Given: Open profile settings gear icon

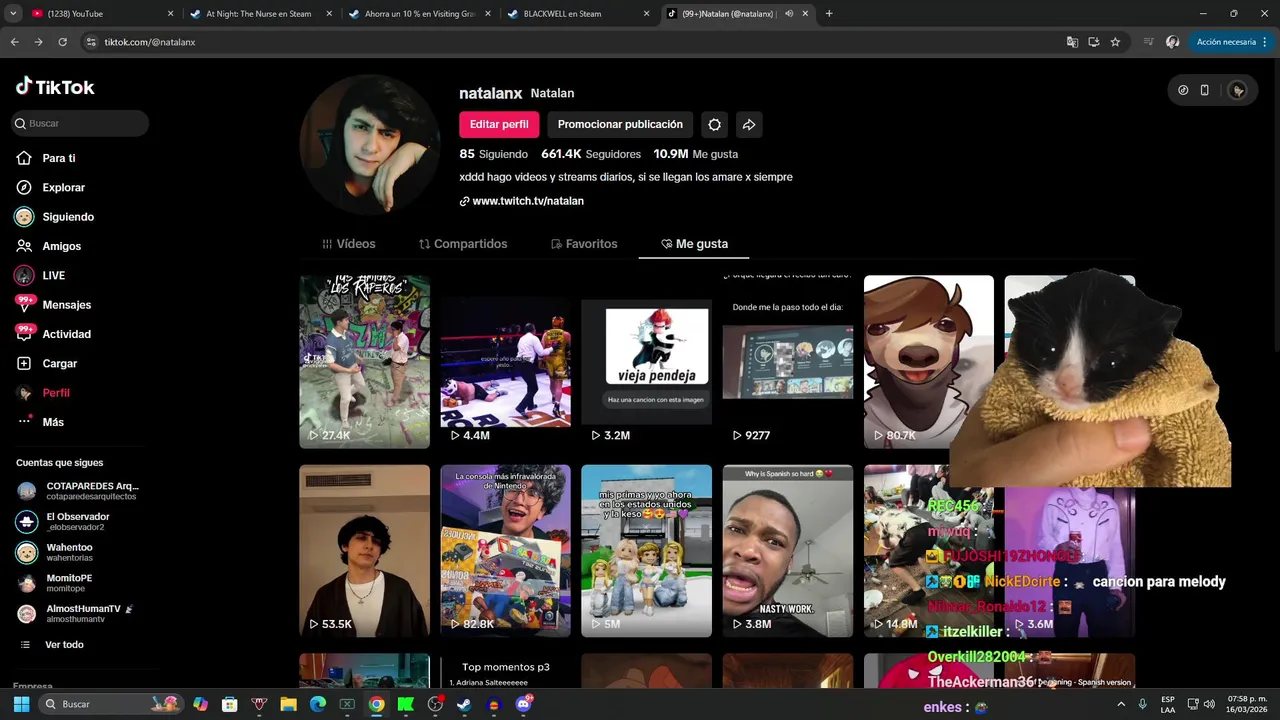Looking at the screenshot, I should coord(714,125).
